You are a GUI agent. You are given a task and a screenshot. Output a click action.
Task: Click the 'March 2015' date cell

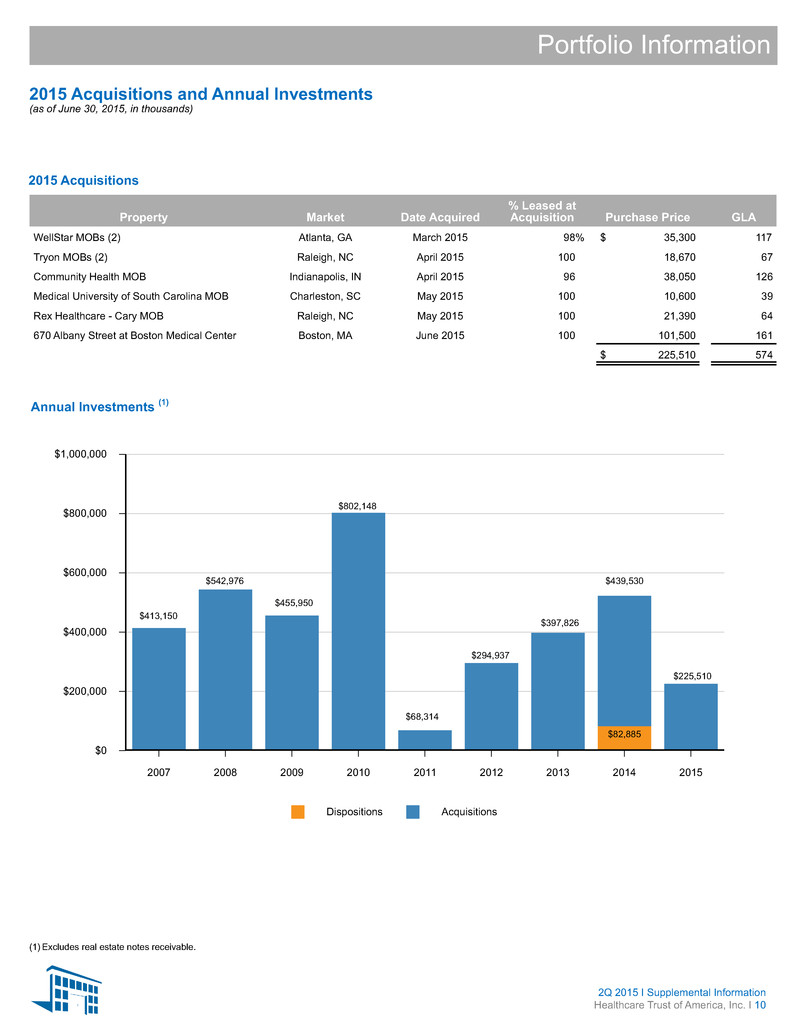pos(440,237)
